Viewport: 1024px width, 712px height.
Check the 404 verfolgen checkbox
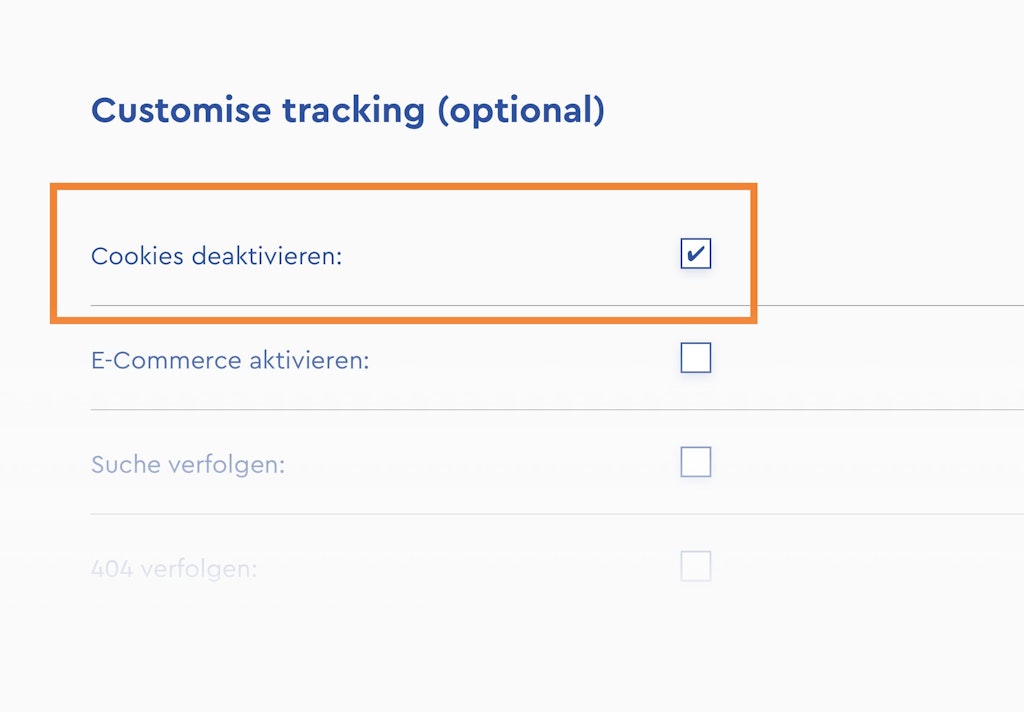(x=695, y=567)
